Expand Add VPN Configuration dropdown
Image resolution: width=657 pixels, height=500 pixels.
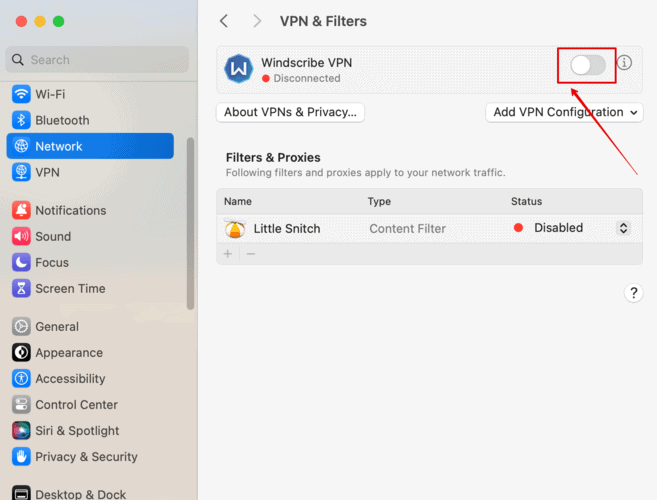[x=564, y=112]
